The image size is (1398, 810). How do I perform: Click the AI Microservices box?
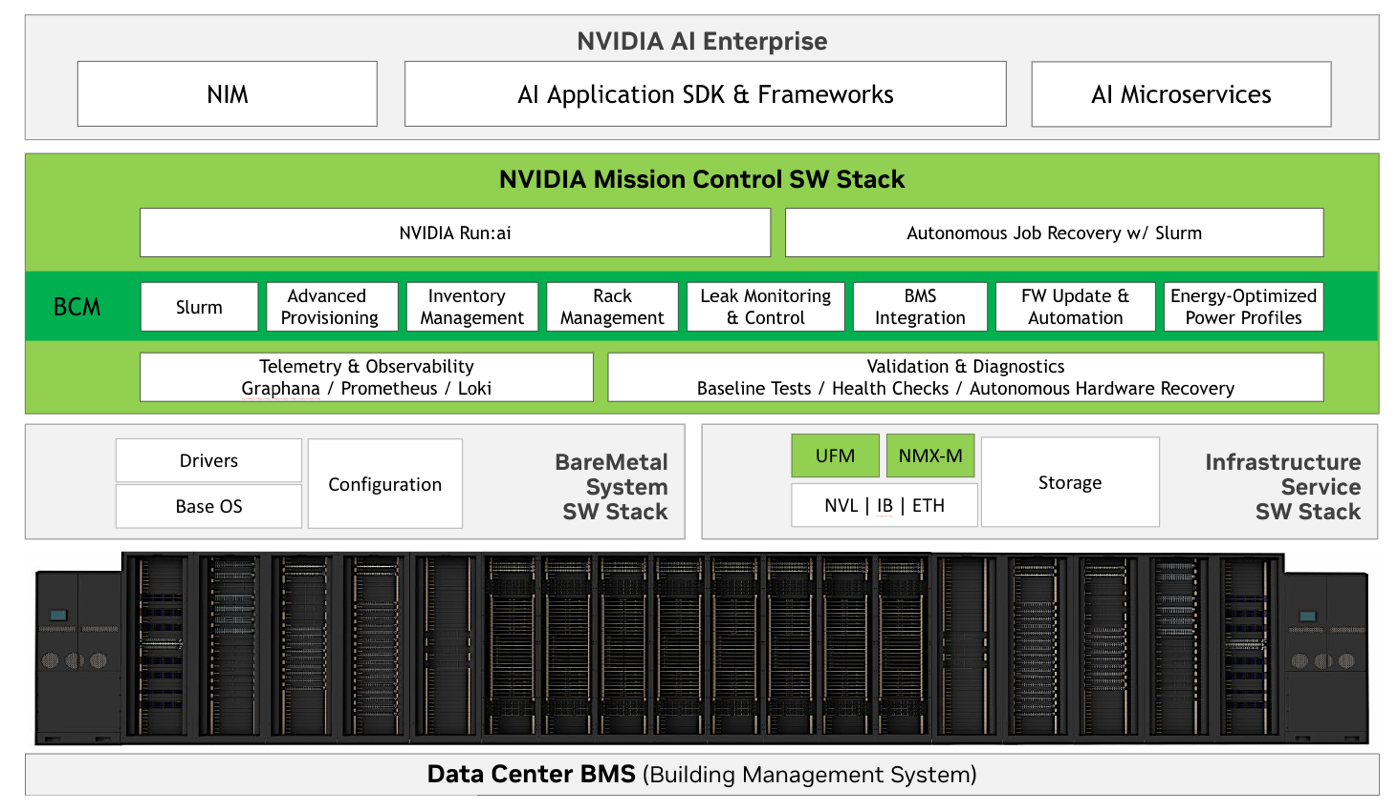pyautogui.click(x=1181, y=94)
